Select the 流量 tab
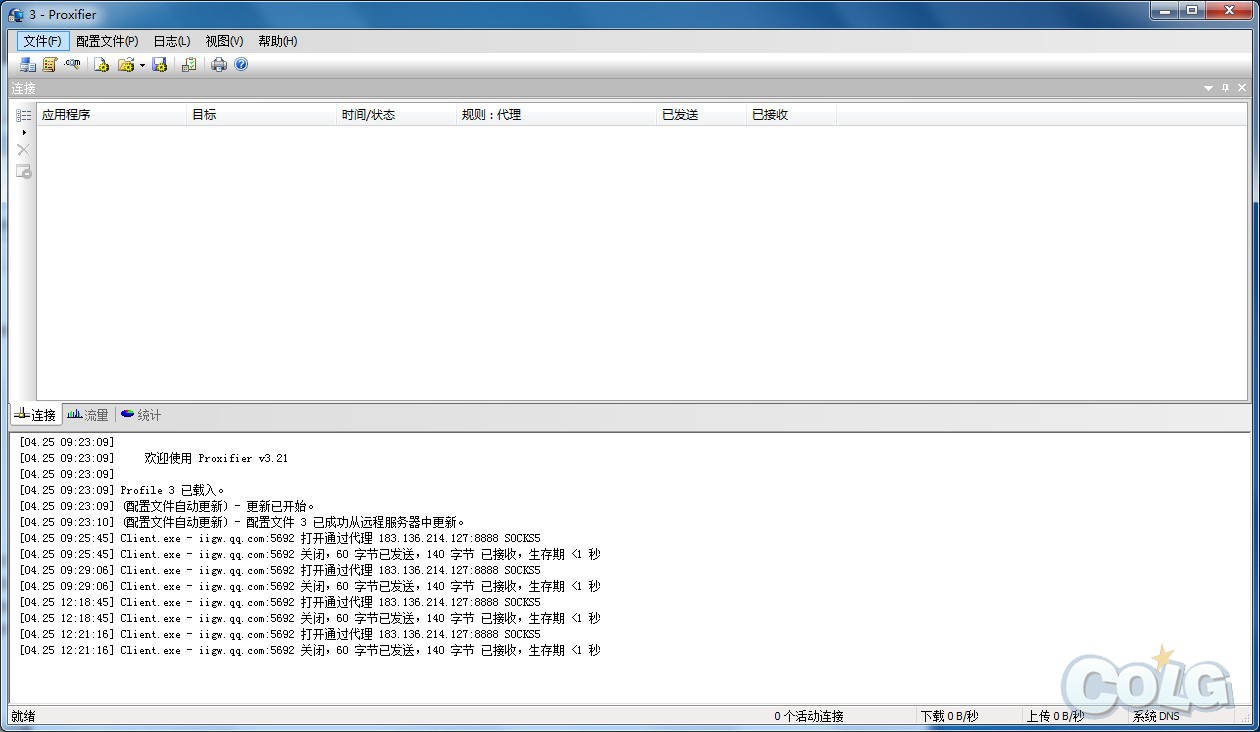1260x732 pixels. click(87, 414)
